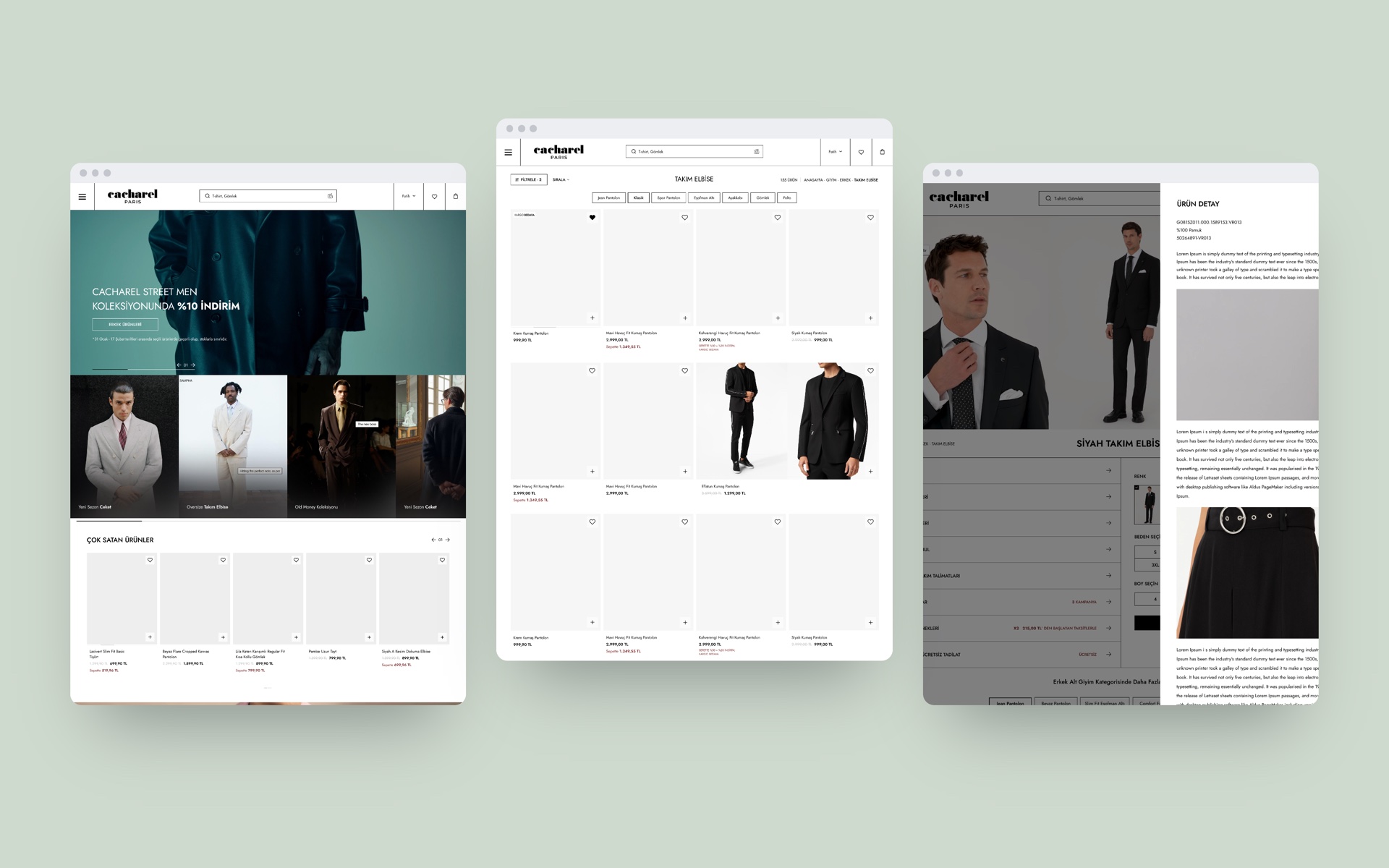Unfavorite the filled heart on Krem Kumaş Pantolon

click(x=592, y=218)
